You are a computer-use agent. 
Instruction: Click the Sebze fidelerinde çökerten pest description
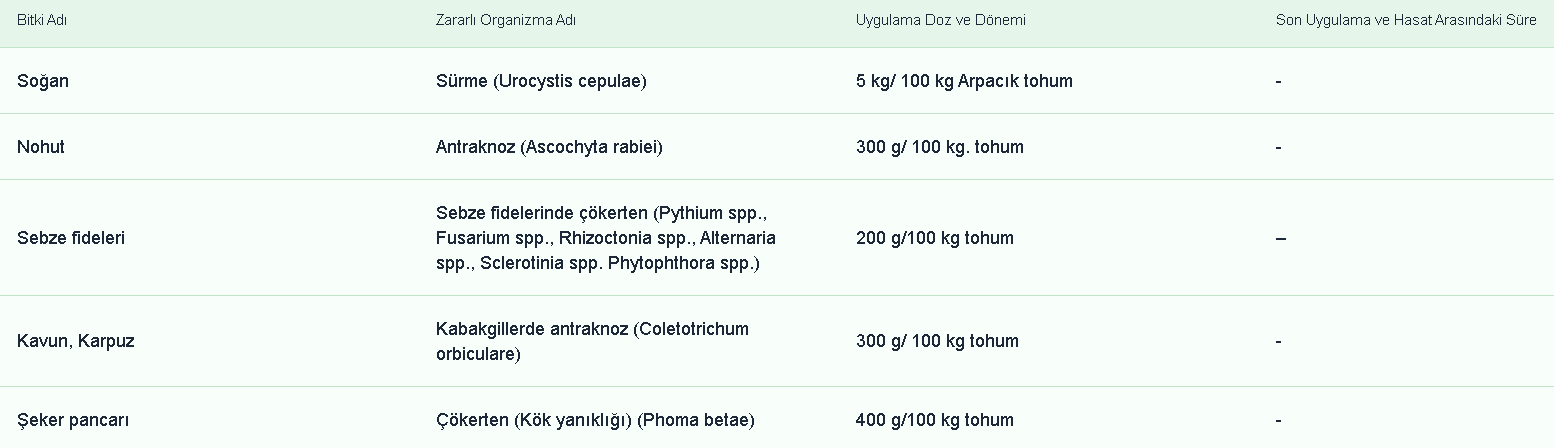[605, 238]
